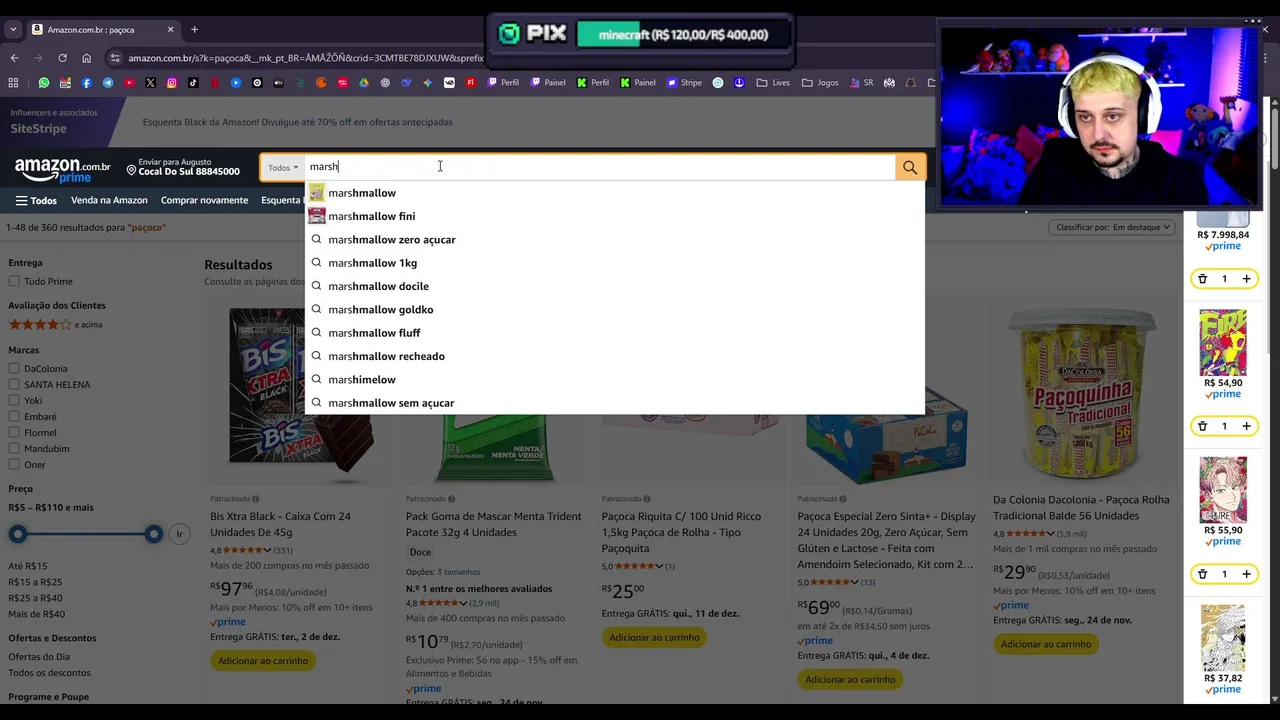1280x720 pixels.
Task: Click the site info icon in address bar
Action: (115, 58)
